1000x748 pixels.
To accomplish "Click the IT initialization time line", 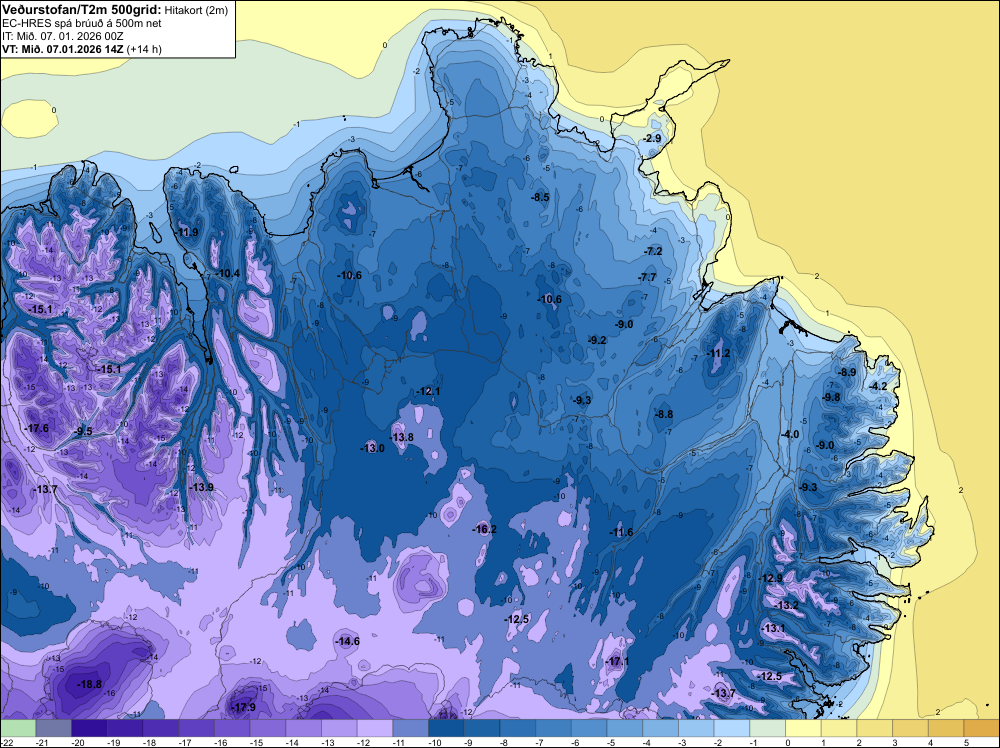I will [x=62, y=36].
